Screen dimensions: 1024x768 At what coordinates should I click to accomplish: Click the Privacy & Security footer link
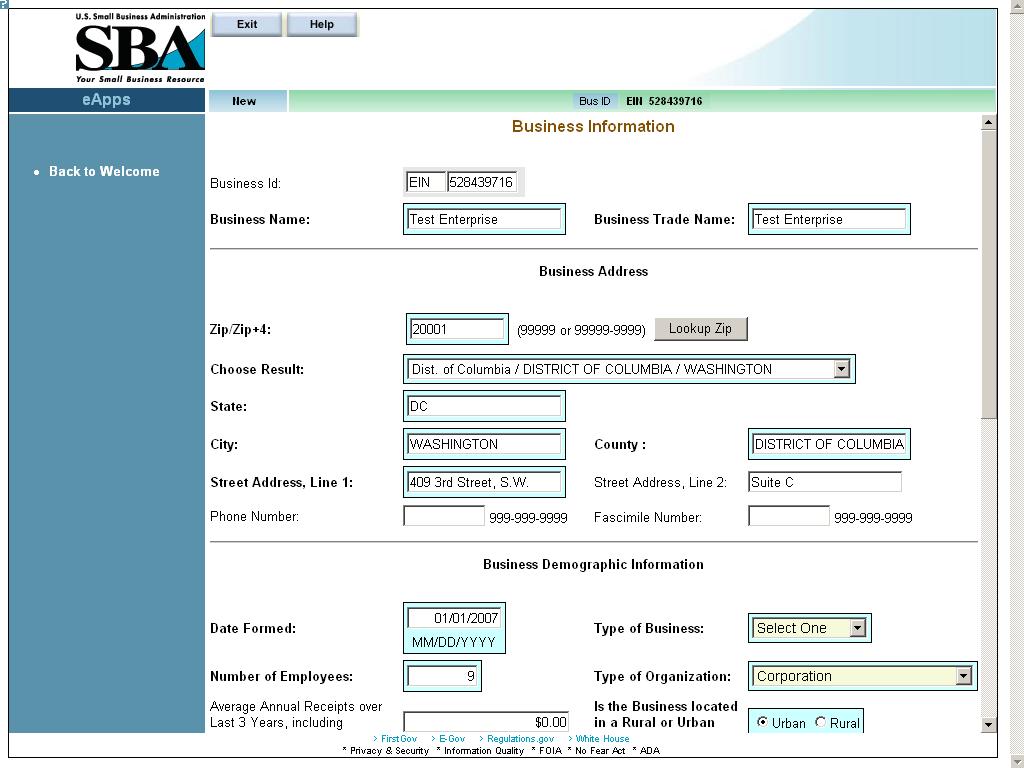(x=389, y=751)
